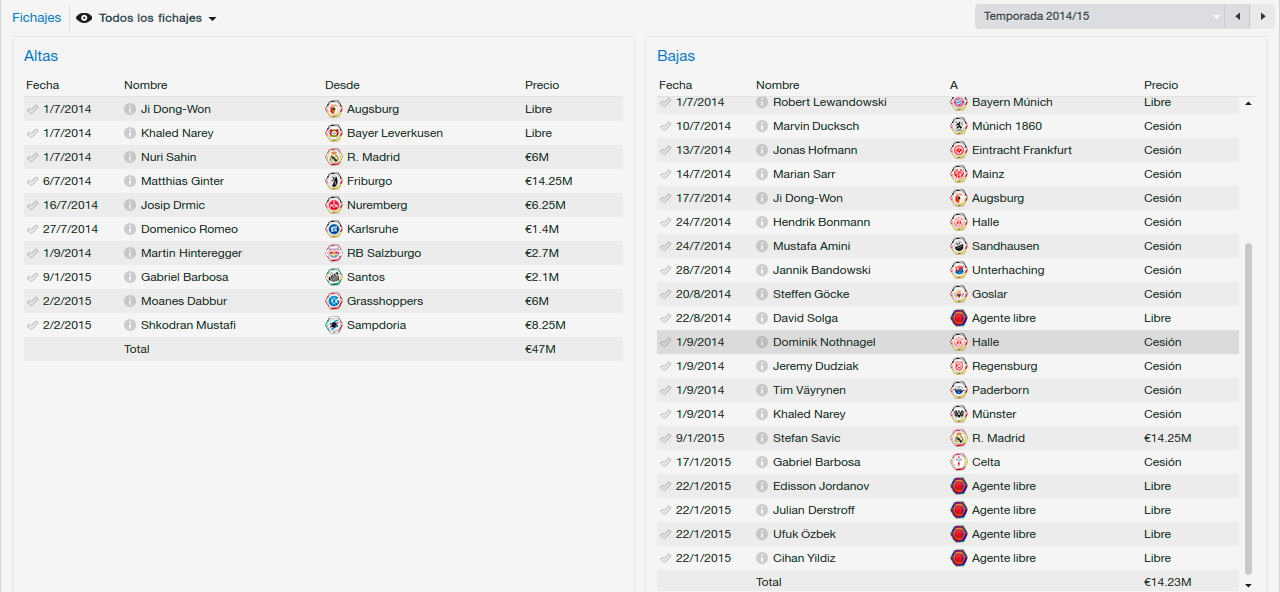1280x592 pixels.
Task: Toggle the eye icon for Todos los fichajes
Action: (84, 18)
